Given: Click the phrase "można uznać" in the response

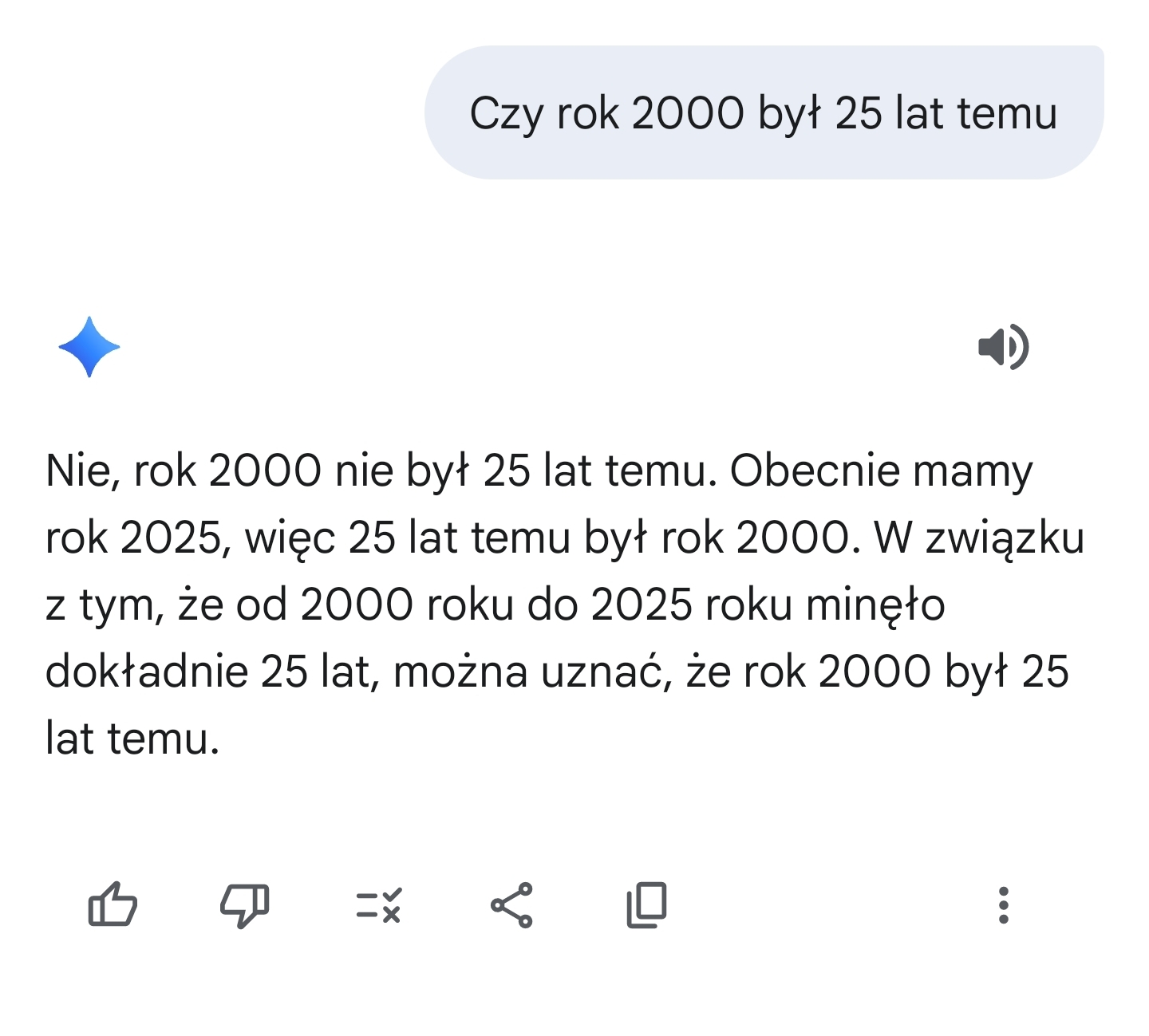Looking at the screenshot, I should [528, 672].
